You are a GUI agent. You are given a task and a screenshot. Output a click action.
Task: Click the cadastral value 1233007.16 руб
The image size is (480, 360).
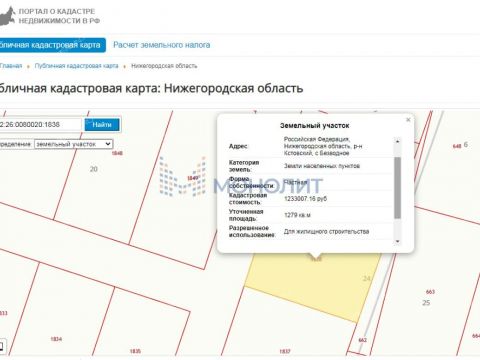point(305,199)
